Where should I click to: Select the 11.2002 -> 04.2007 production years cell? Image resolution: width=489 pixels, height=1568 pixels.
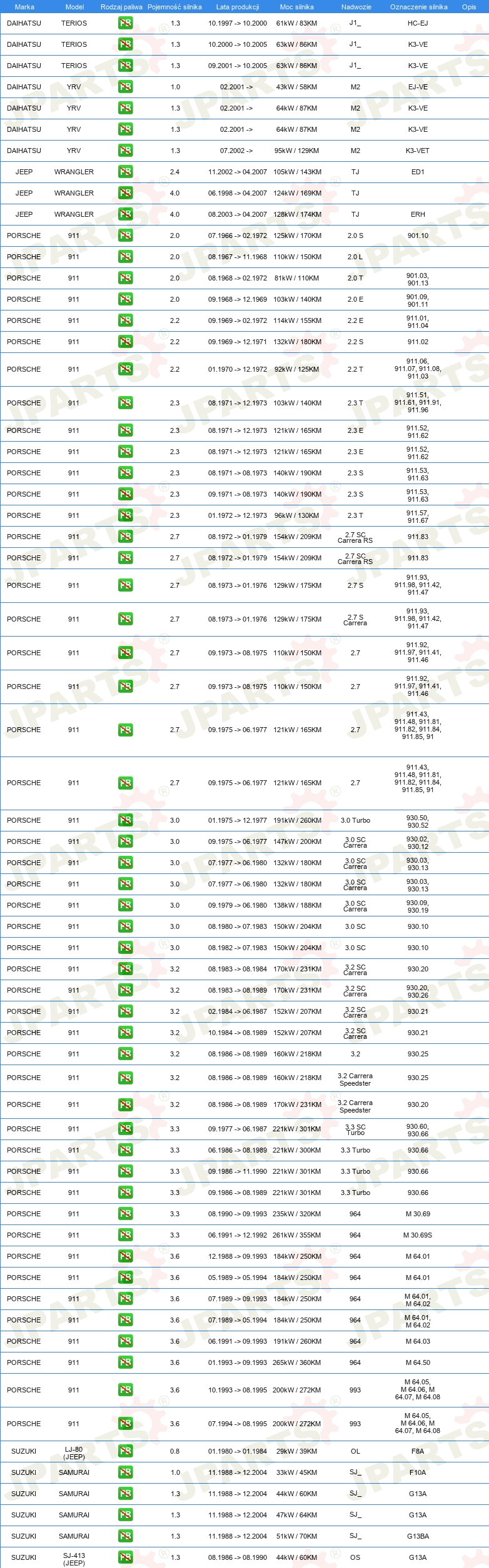point(238,172)
